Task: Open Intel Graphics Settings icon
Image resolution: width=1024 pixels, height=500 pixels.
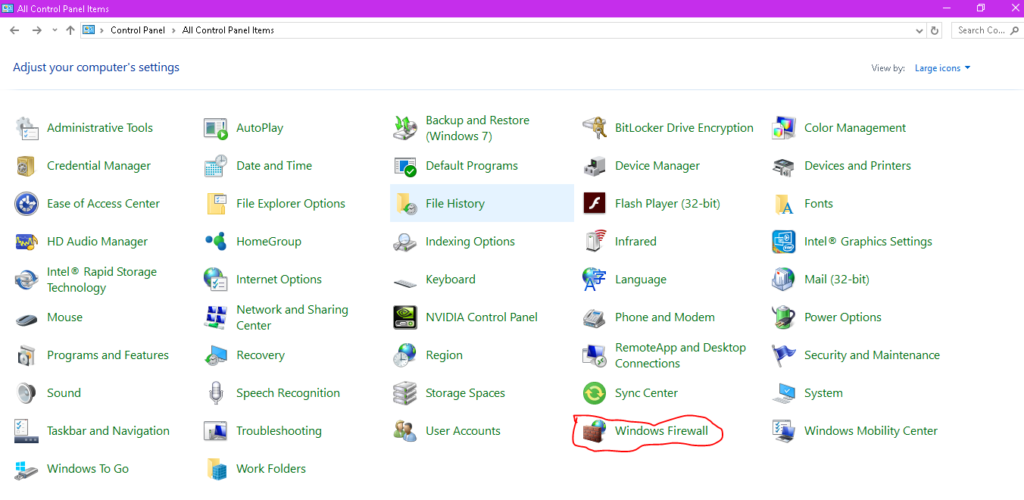Action: 784,242
